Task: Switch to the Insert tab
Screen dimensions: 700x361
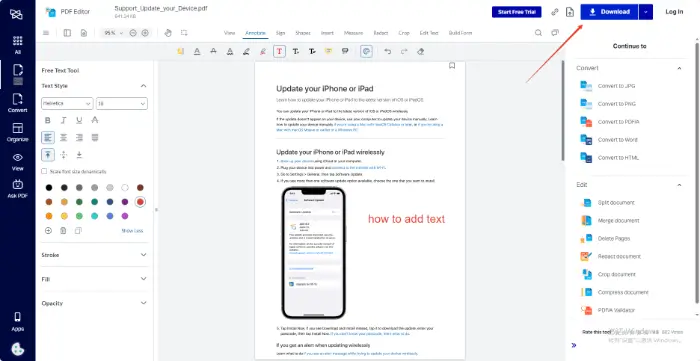Action: [x=327, y=33]
